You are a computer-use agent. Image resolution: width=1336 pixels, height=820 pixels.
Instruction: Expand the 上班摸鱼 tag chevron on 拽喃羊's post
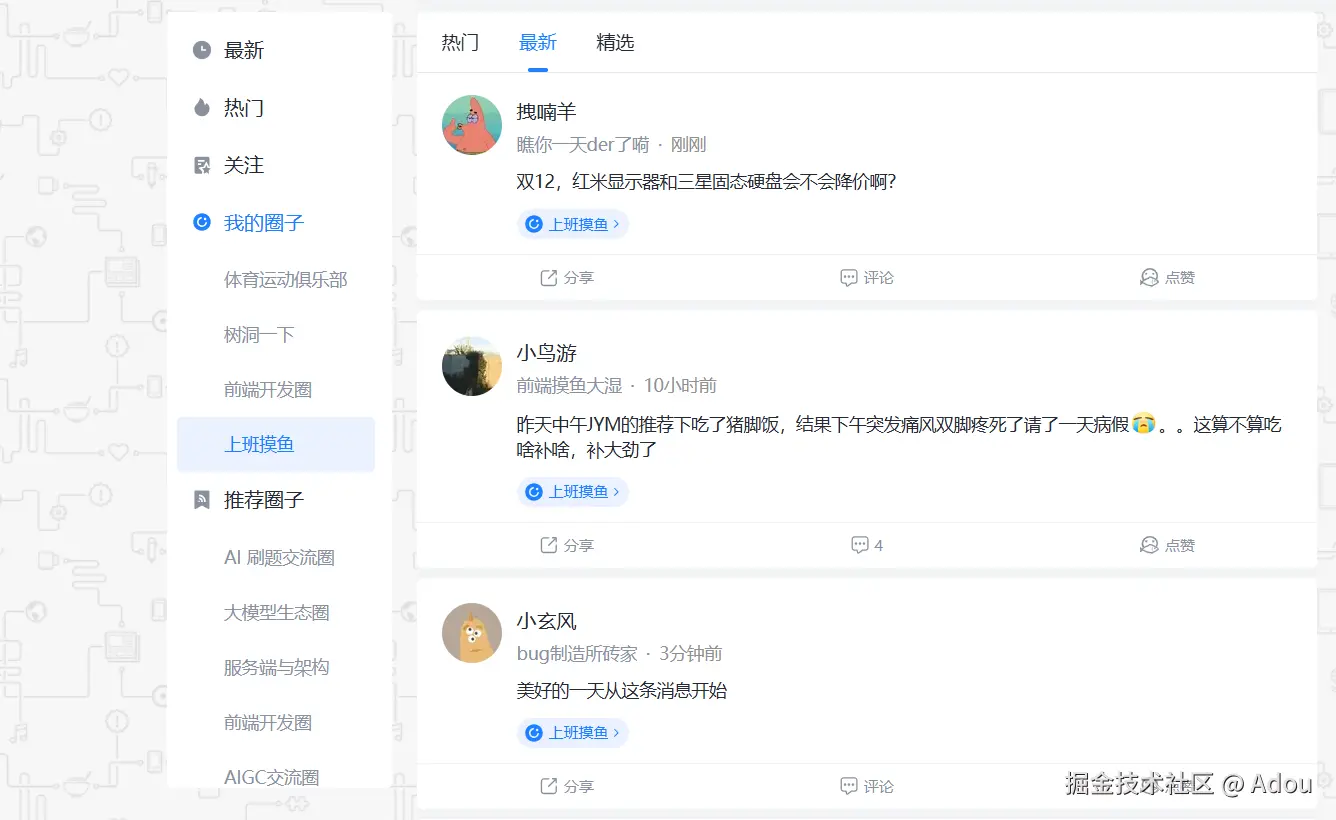pos(617,224)
